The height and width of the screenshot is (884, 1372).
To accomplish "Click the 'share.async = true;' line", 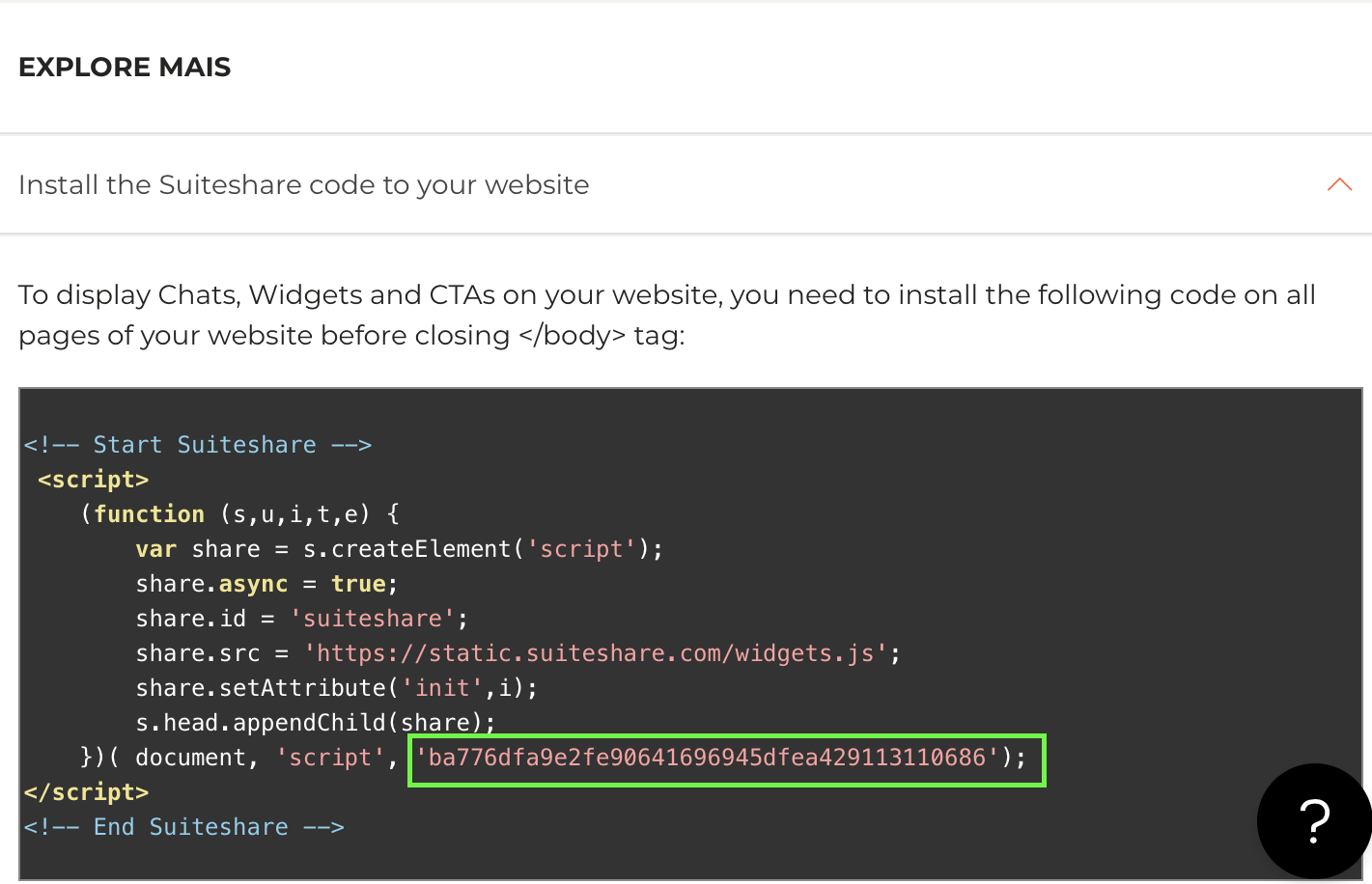I will [x=266, y=584].
